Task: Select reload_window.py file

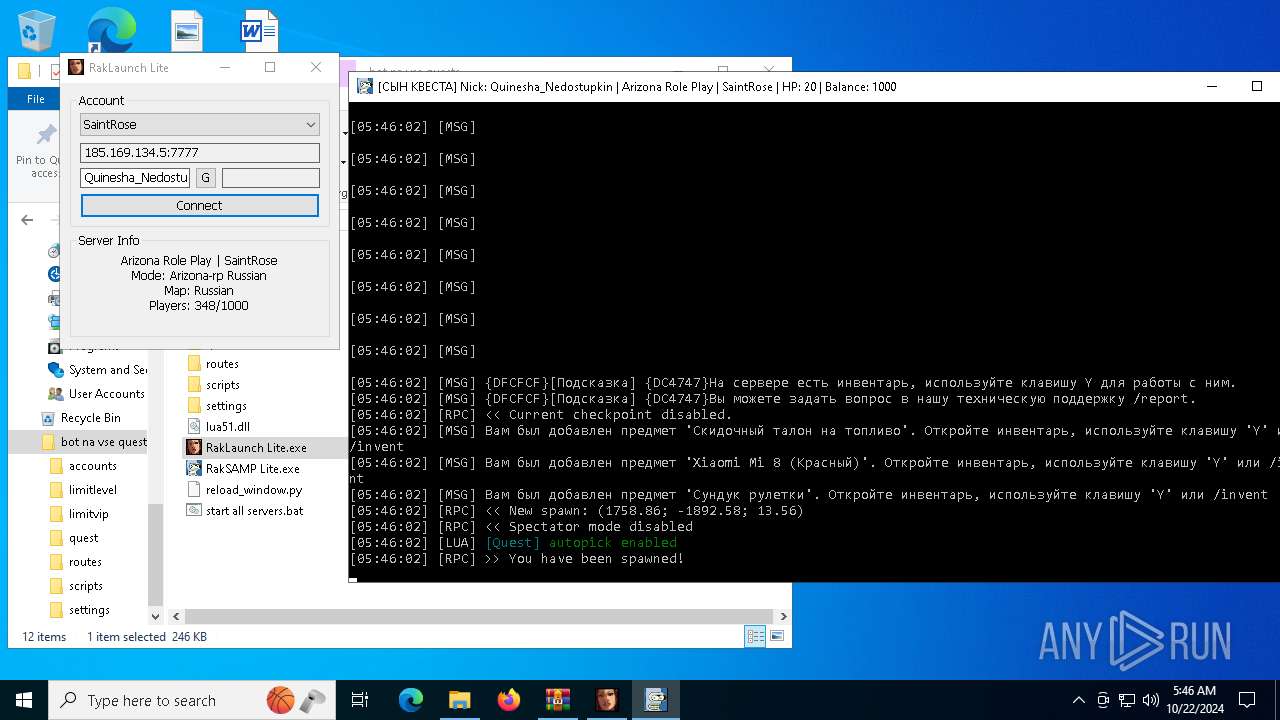Action: pyautogui.click(x=253, y=490)
